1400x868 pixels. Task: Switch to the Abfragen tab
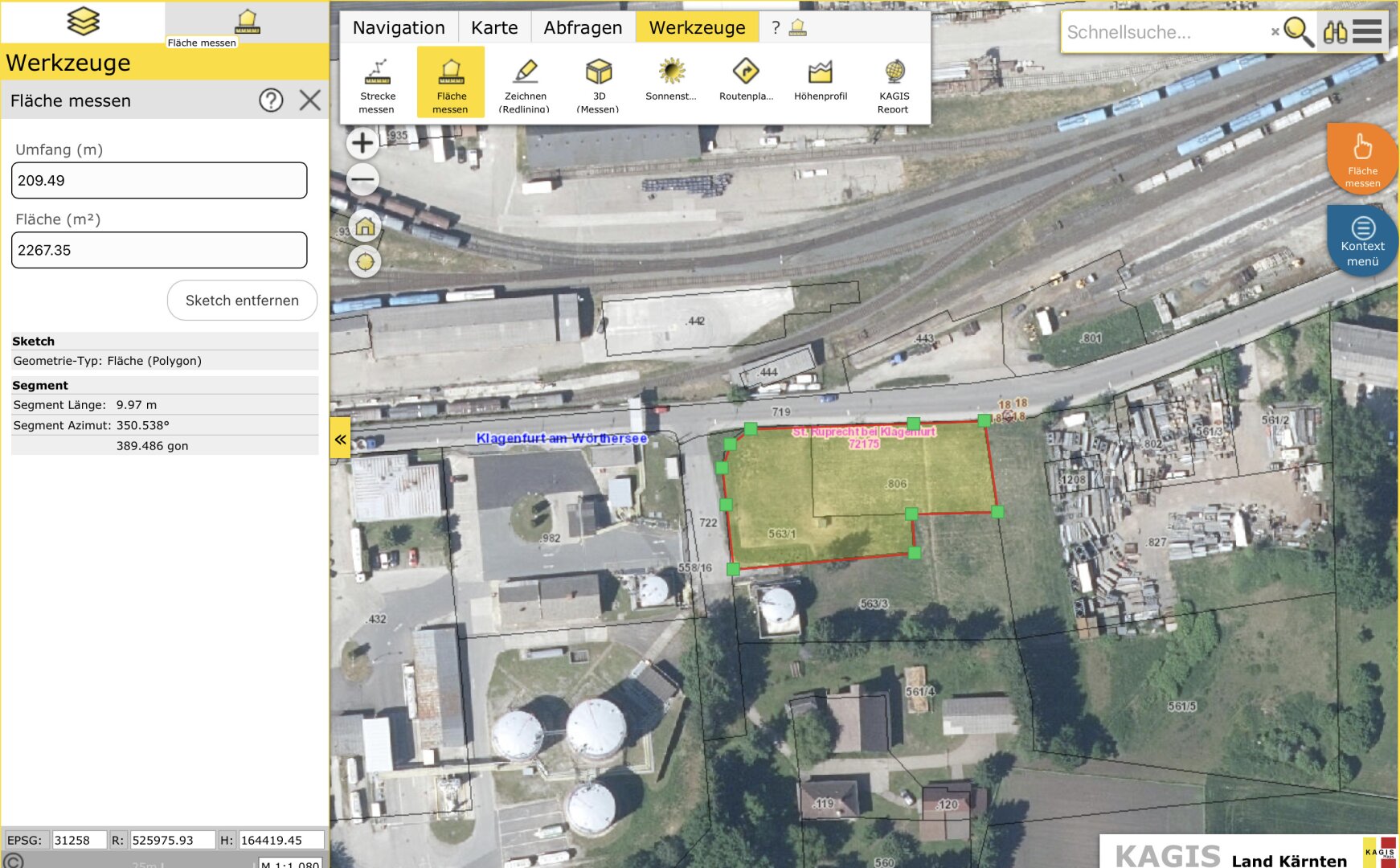click(x=583, y=27)
